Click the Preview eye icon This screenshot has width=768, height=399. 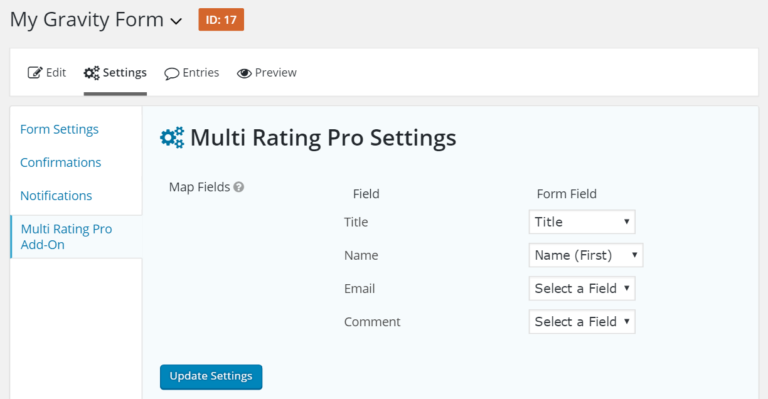[244, 73]
